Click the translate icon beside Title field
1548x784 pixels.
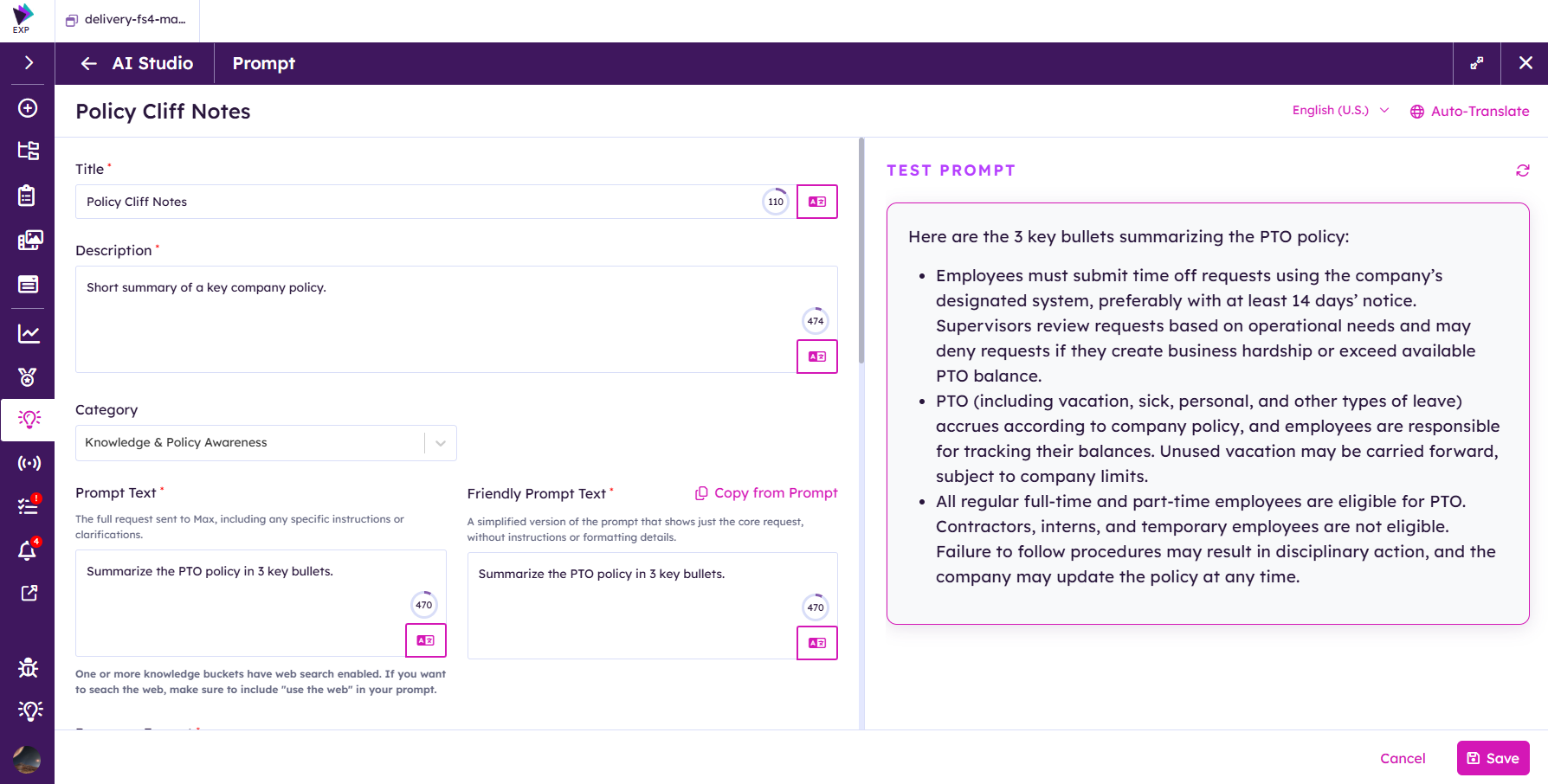pyautogui.click(x=816, y=202)
